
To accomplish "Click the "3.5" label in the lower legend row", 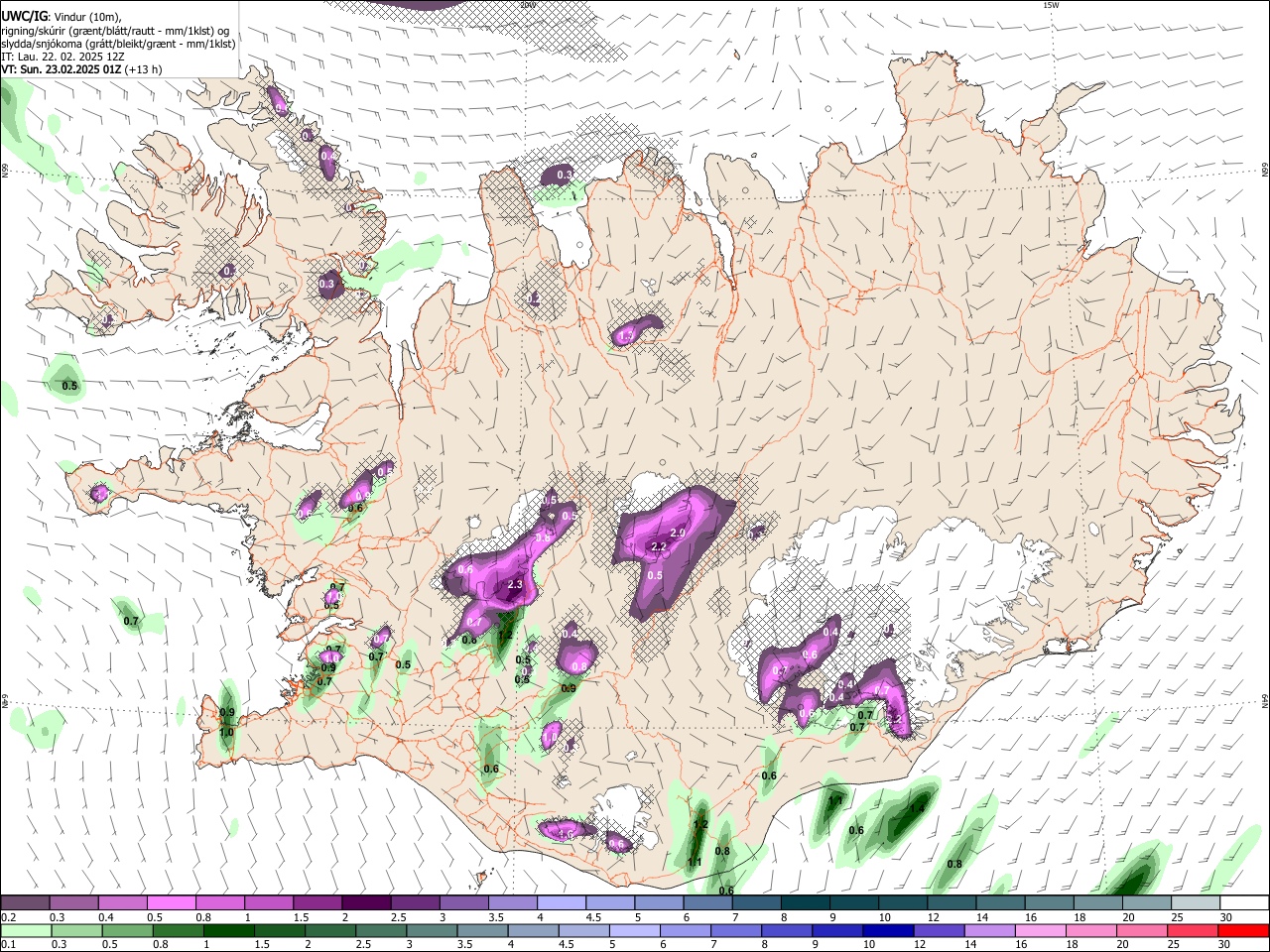I will [465, 944].
